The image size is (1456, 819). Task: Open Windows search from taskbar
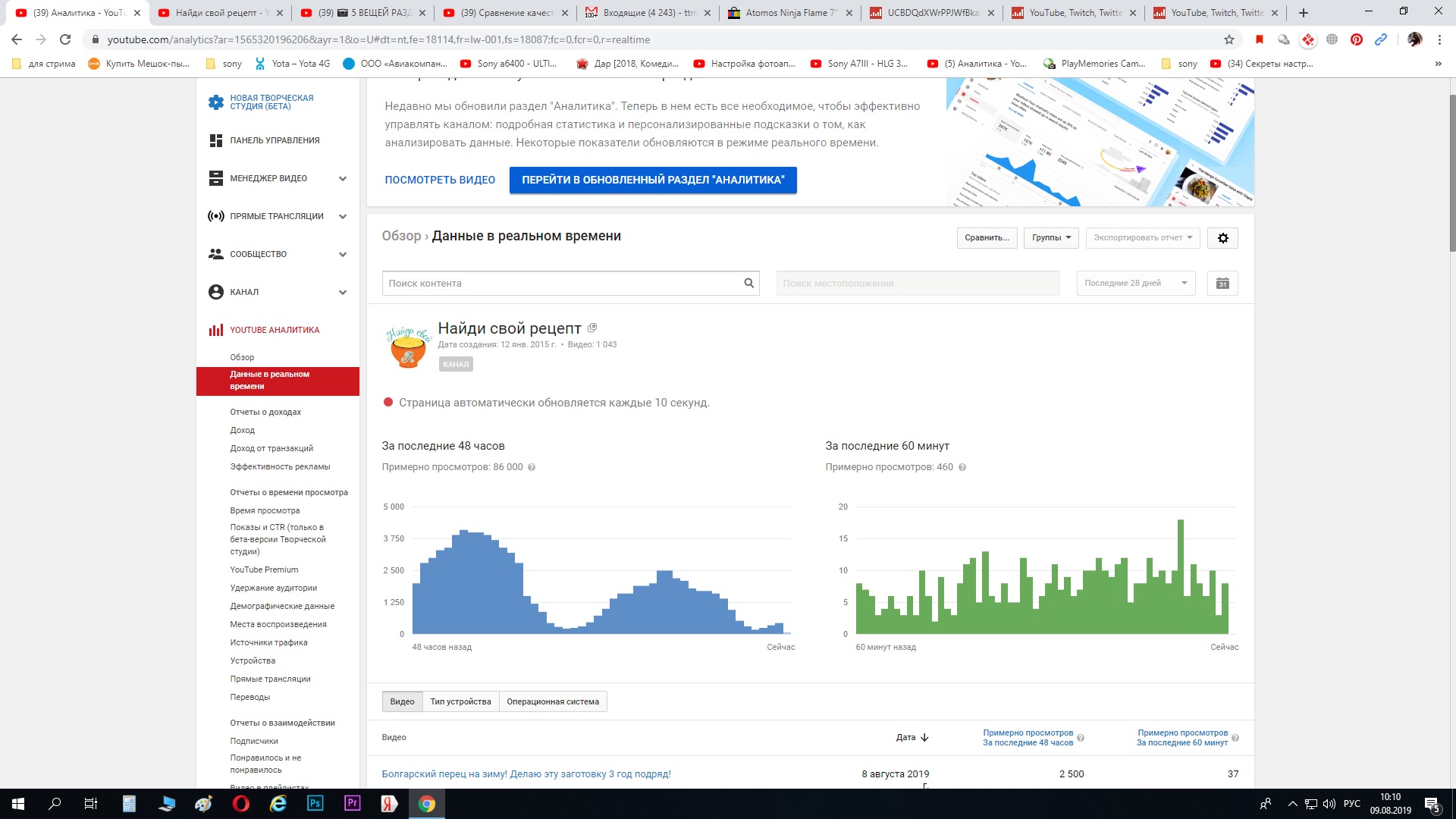[x=55, y=804]
